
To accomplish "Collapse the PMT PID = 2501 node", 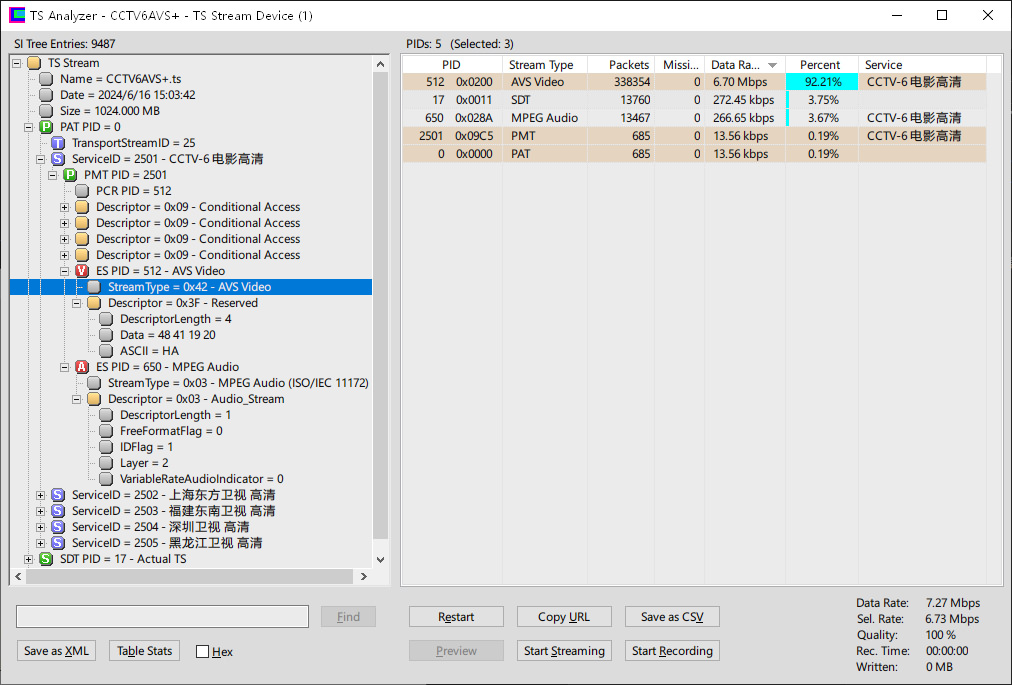I will (x=53, y=175).
